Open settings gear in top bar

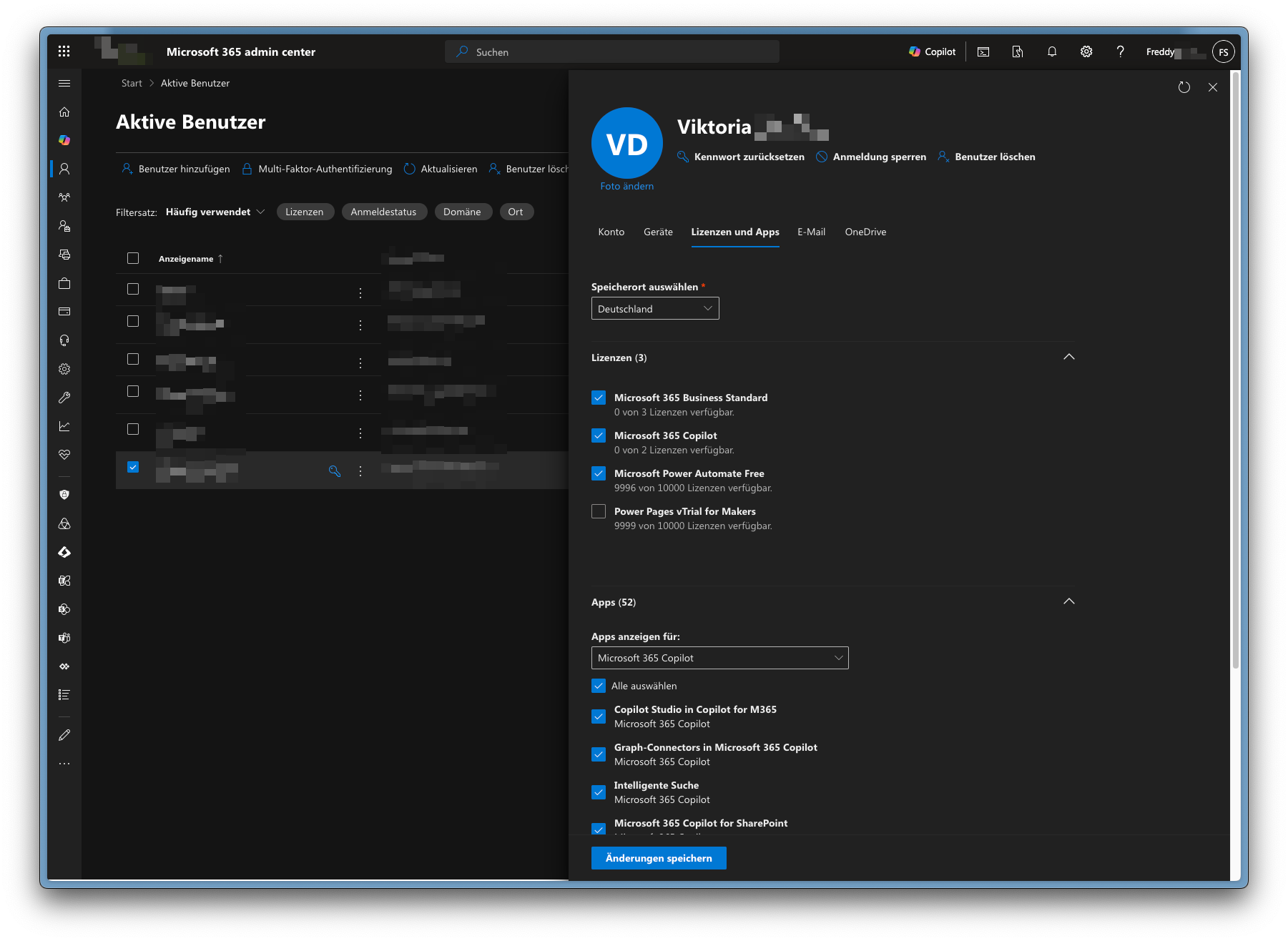point(1086,51)
